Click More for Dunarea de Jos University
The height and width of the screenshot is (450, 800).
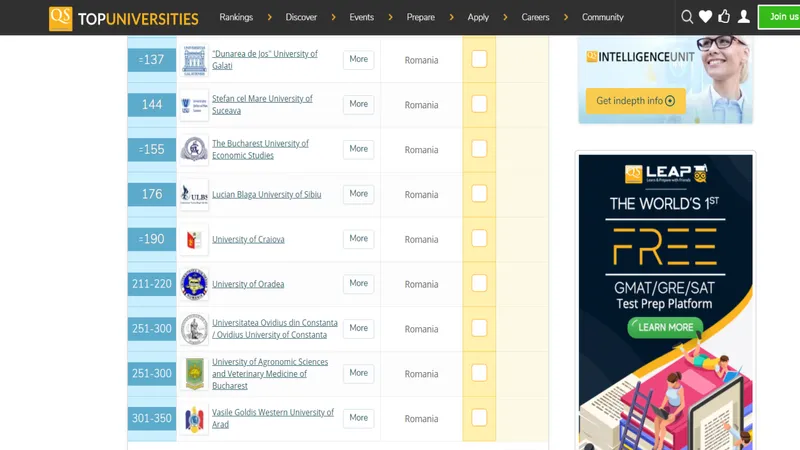359,59
